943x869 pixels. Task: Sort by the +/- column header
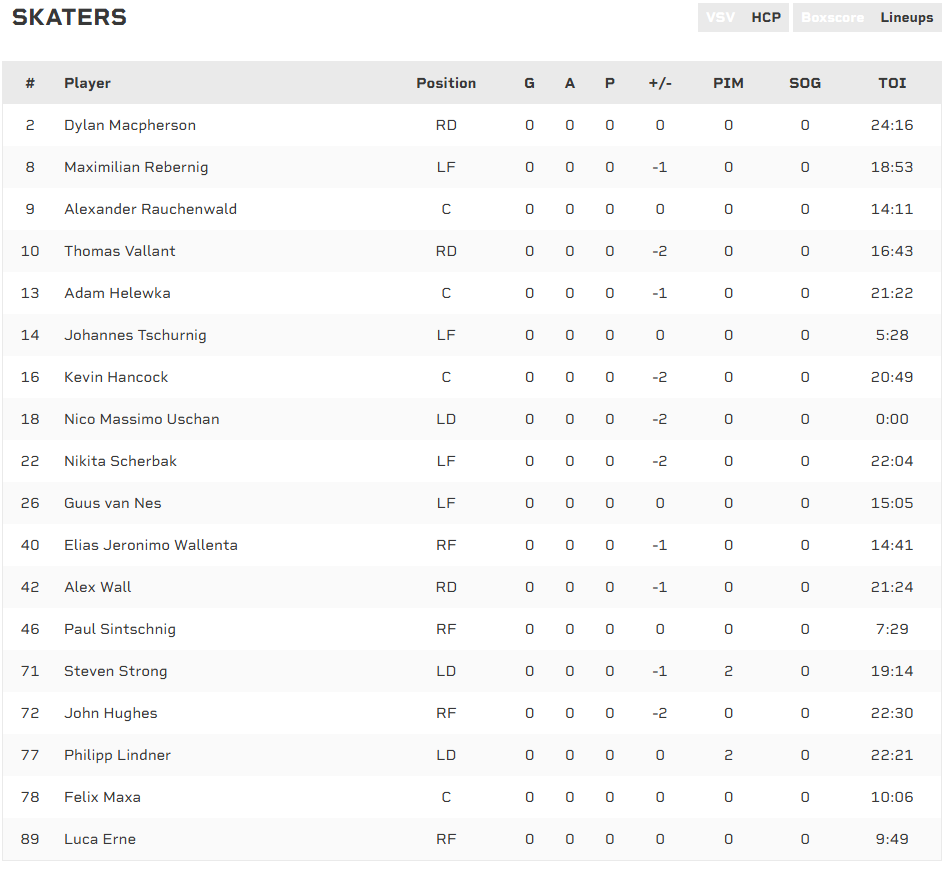coord(659,83)
